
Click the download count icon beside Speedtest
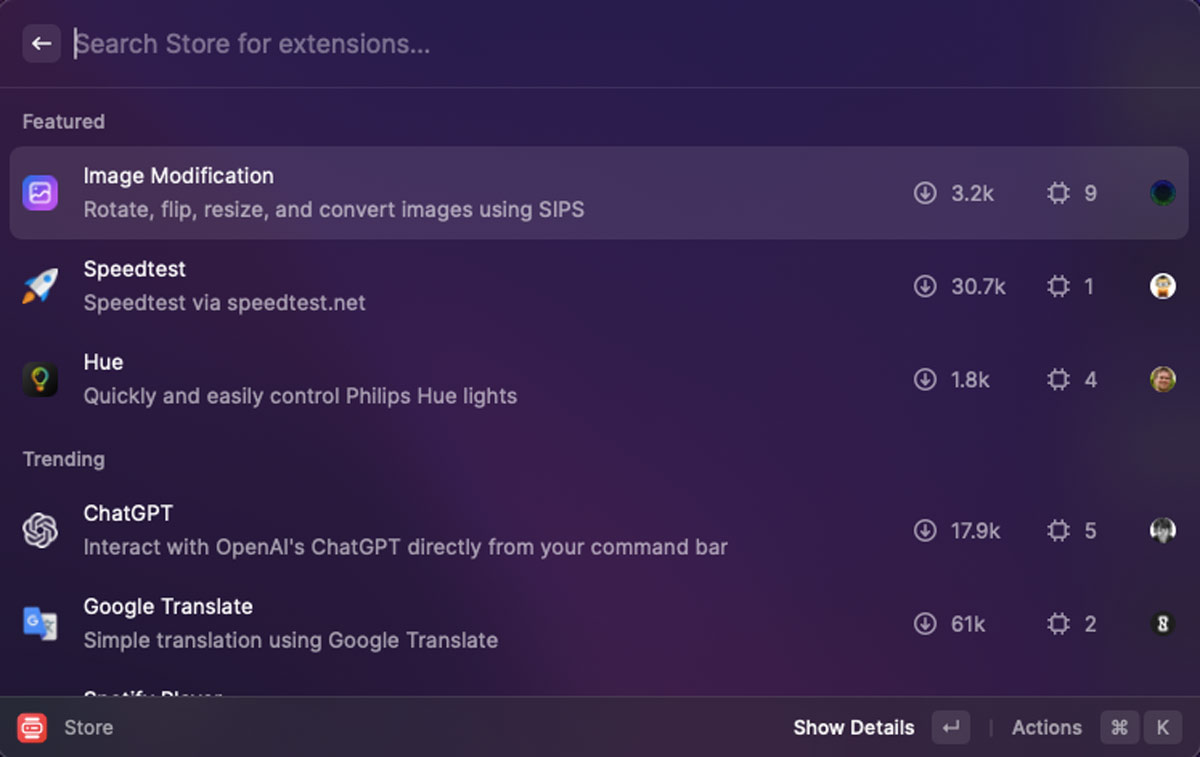pos(925,286)
